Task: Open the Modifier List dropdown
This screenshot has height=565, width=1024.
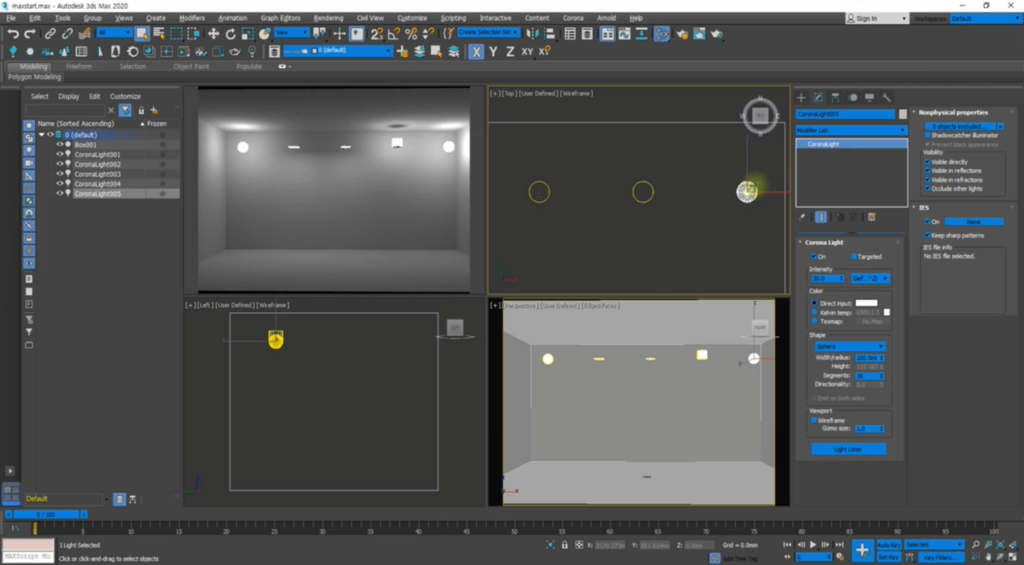Action: click(851, 130)
